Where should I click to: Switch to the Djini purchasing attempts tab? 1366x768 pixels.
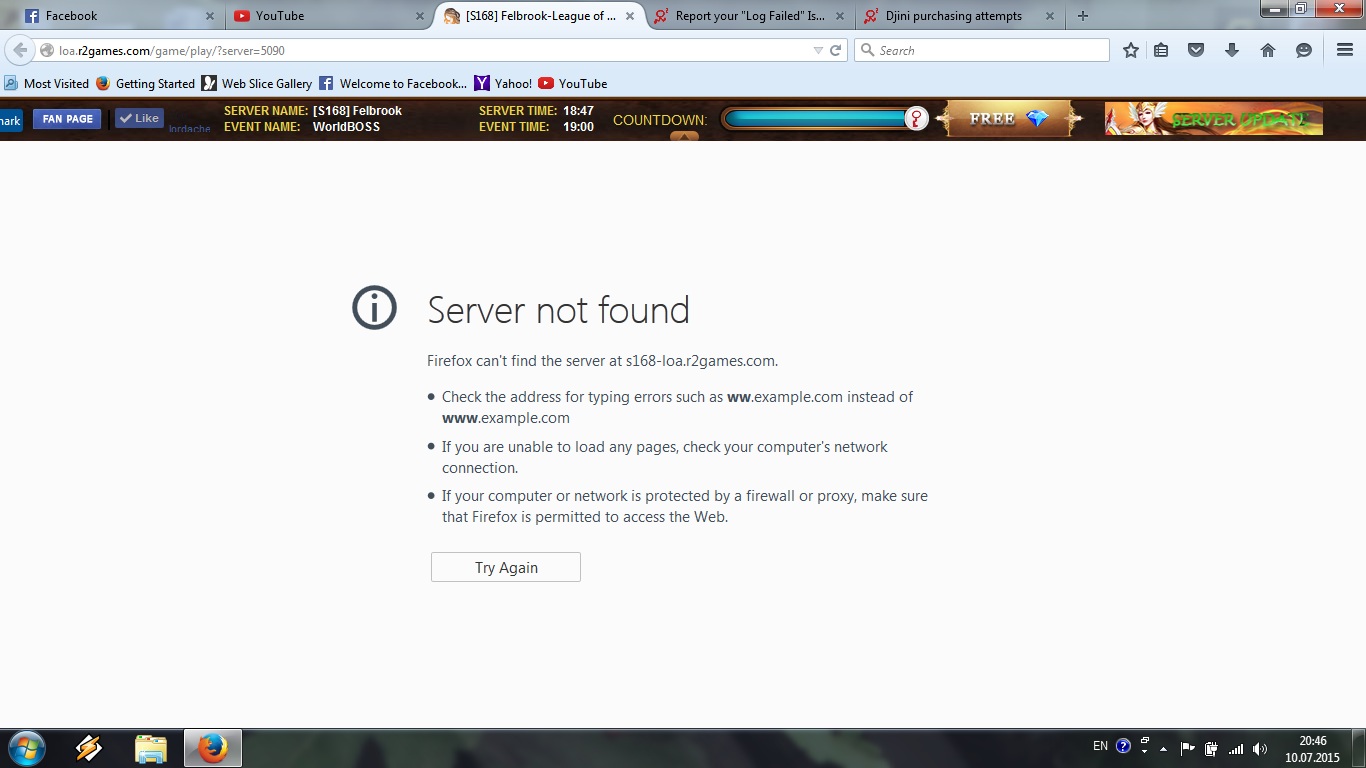click(953, 16)
